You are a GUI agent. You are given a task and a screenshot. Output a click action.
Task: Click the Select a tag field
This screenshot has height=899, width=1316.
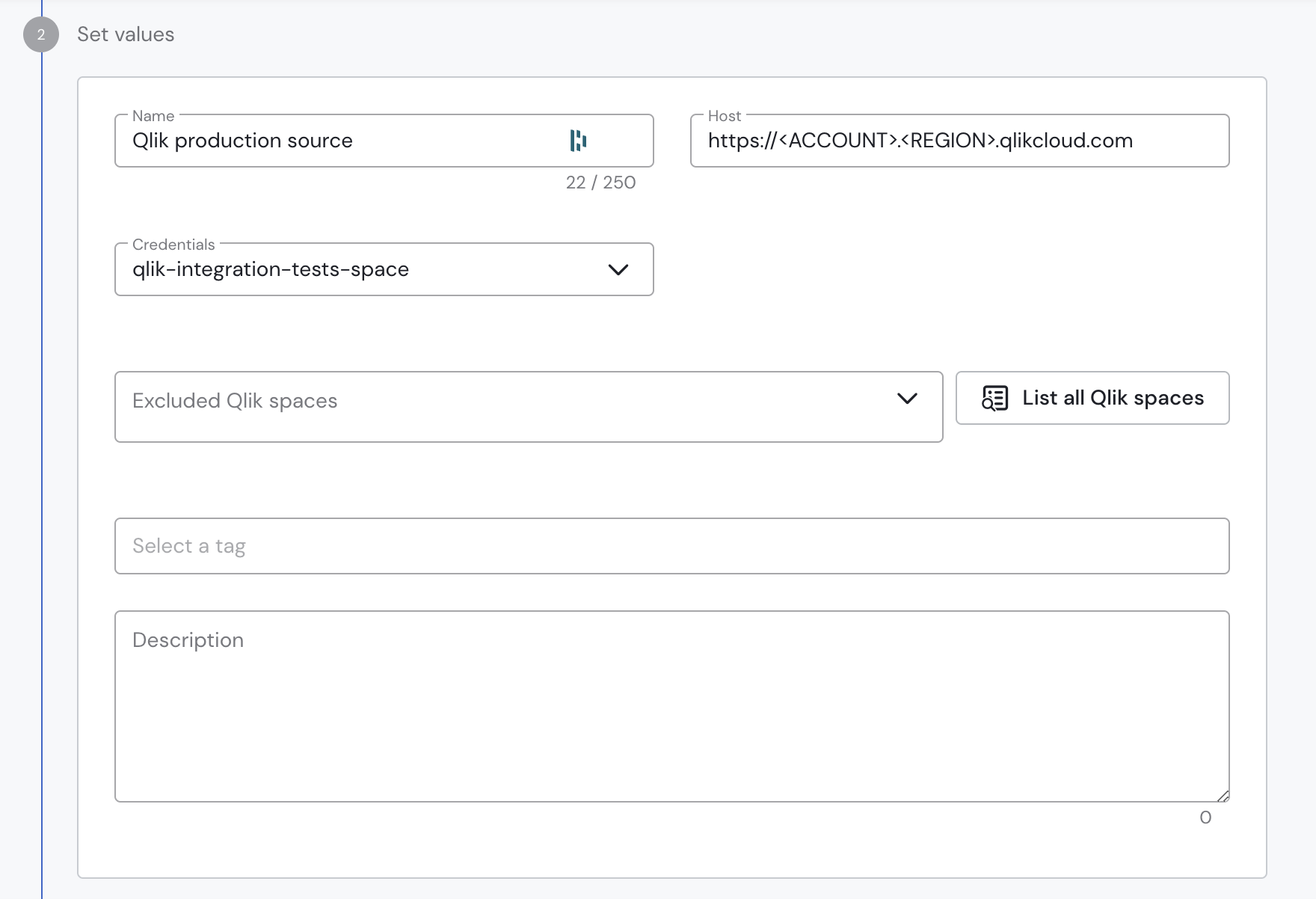pyautogui.click(x=672, y=546)
